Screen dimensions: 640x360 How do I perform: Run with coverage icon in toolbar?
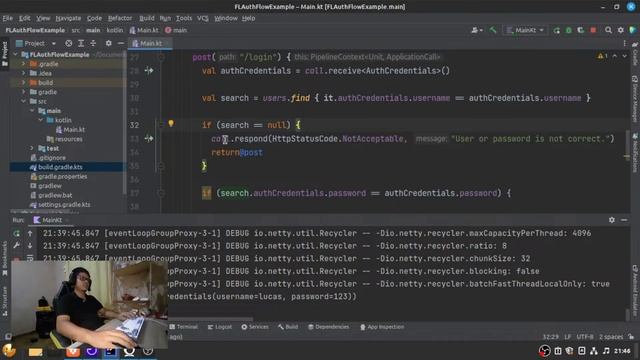(580, 30)
